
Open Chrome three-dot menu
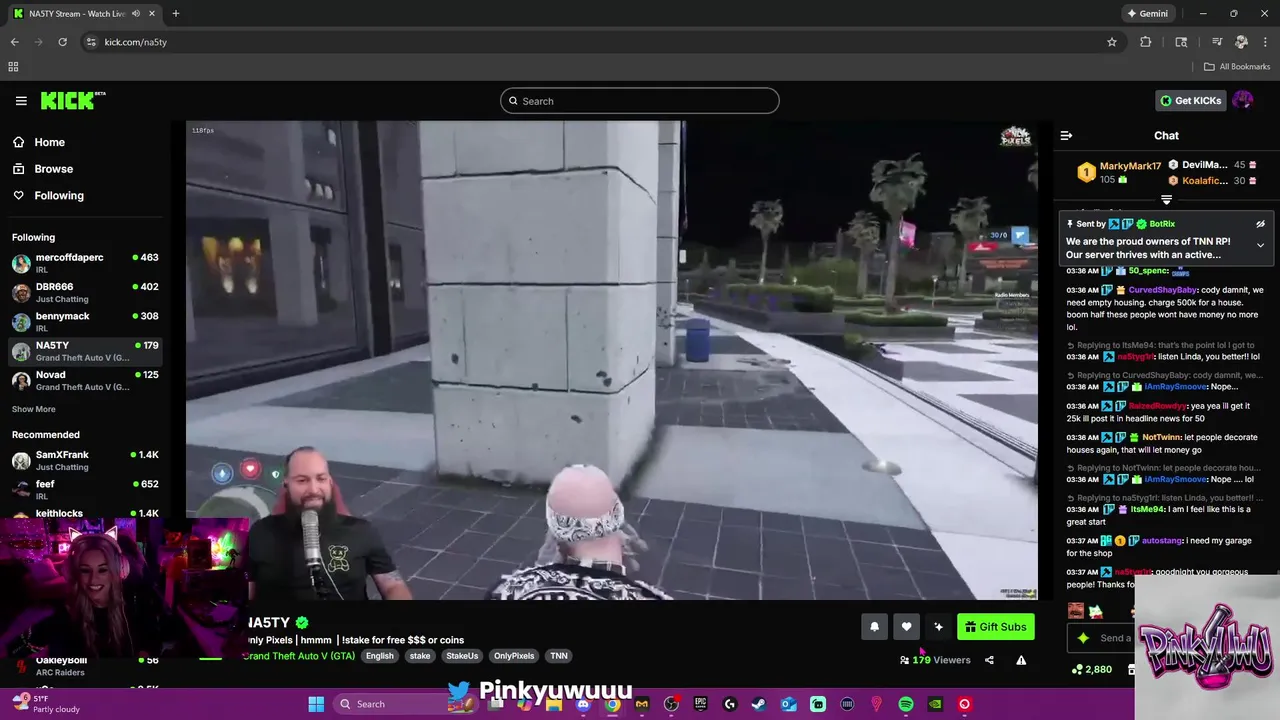(1265, 42)
